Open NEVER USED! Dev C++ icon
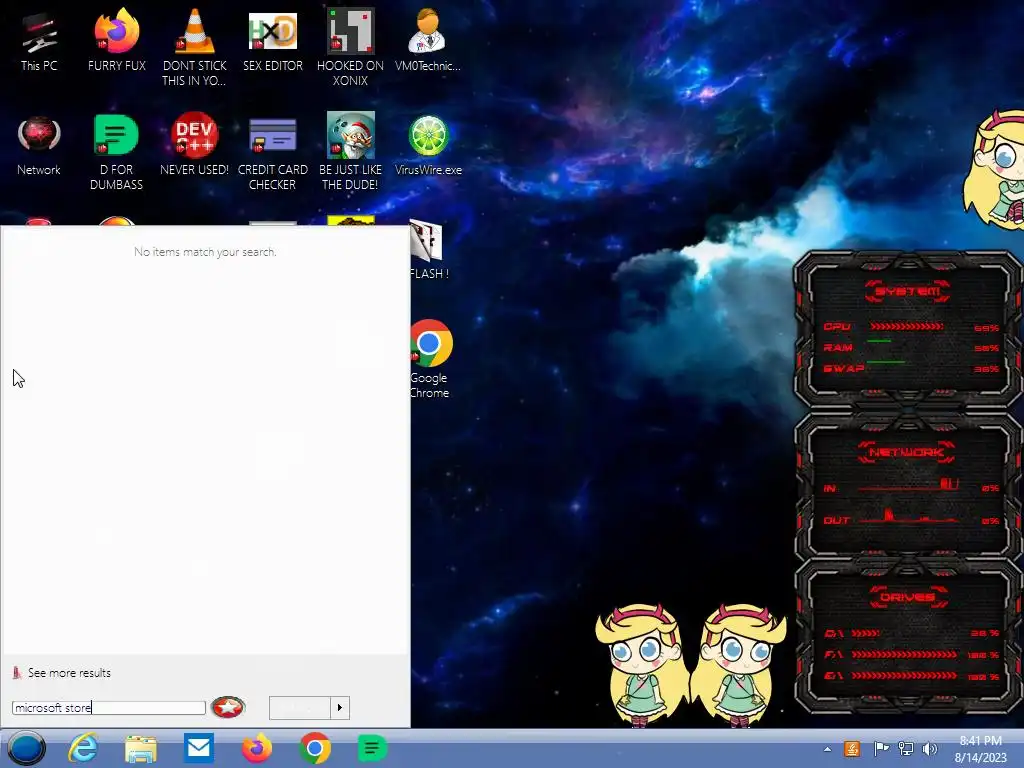Viewport: 1024px width, 768px height. pos(195,145)
